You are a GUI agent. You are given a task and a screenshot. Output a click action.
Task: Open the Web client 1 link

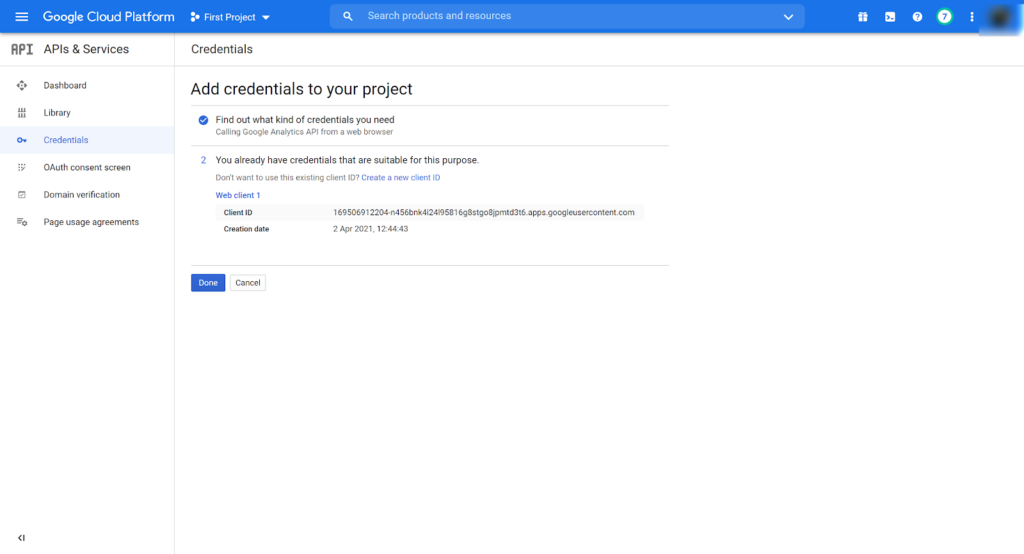pos(238,195)
